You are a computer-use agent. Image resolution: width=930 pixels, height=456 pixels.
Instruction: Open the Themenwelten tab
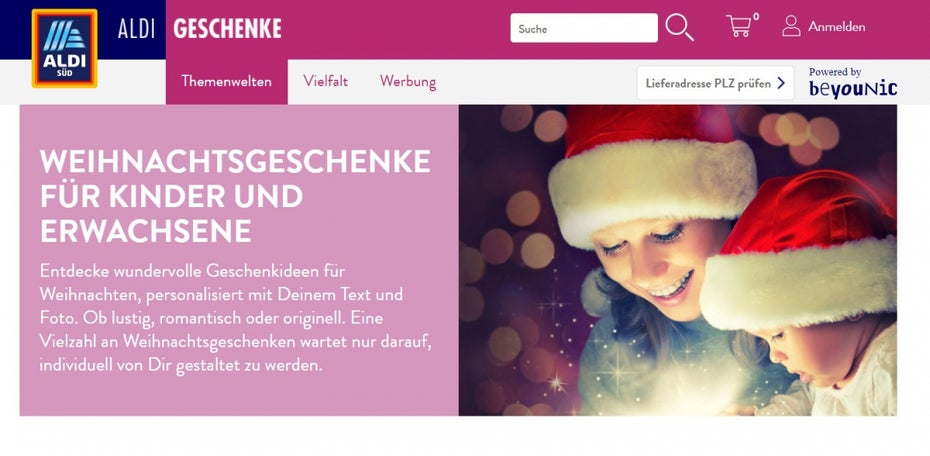tap(227, 81)
